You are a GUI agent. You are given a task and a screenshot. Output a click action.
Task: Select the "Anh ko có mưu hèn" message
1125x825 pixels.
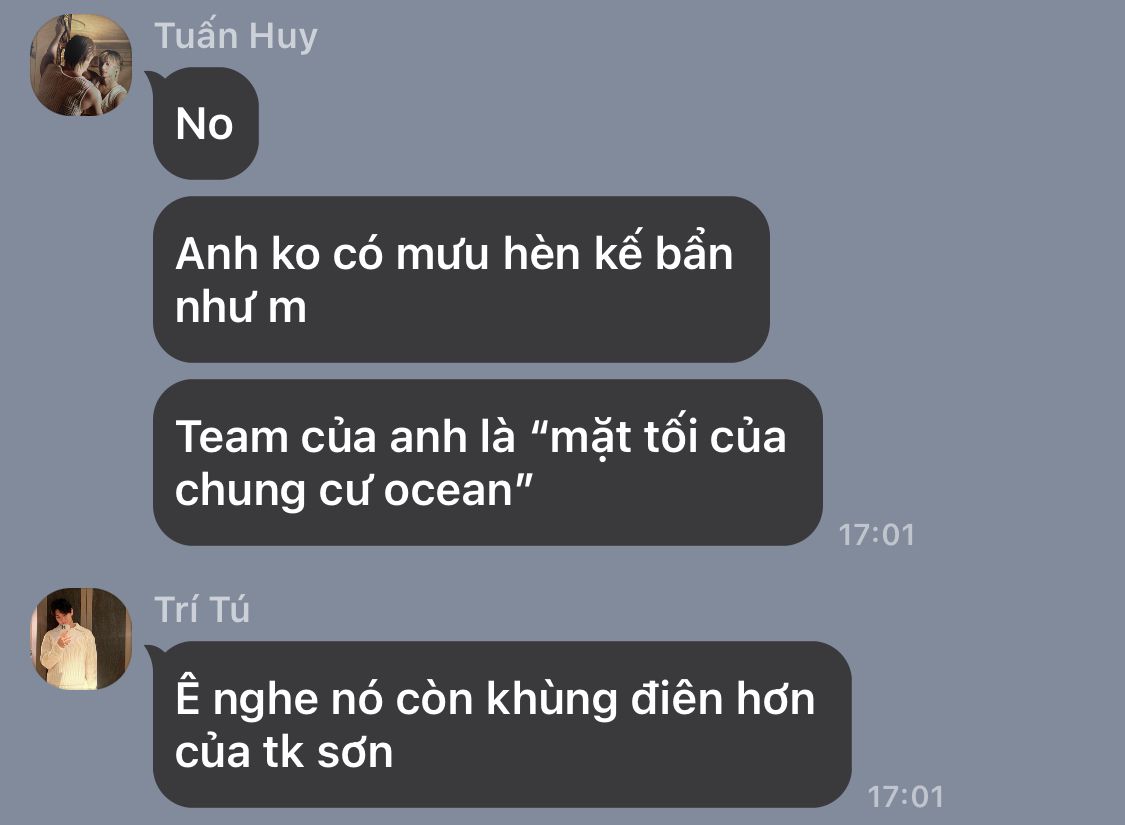(461, 279)
